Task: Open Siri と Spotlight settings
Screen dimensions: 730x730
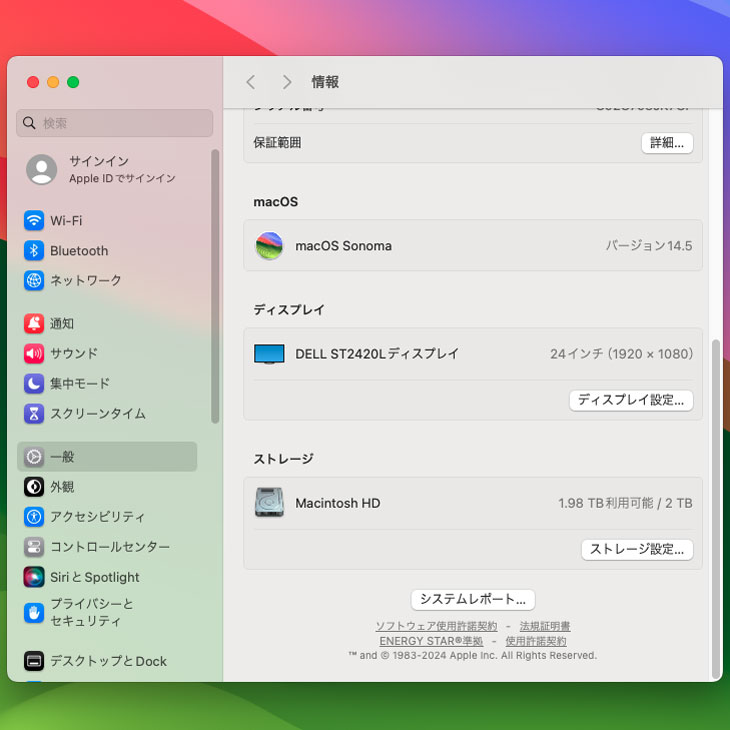Action: 94,577
